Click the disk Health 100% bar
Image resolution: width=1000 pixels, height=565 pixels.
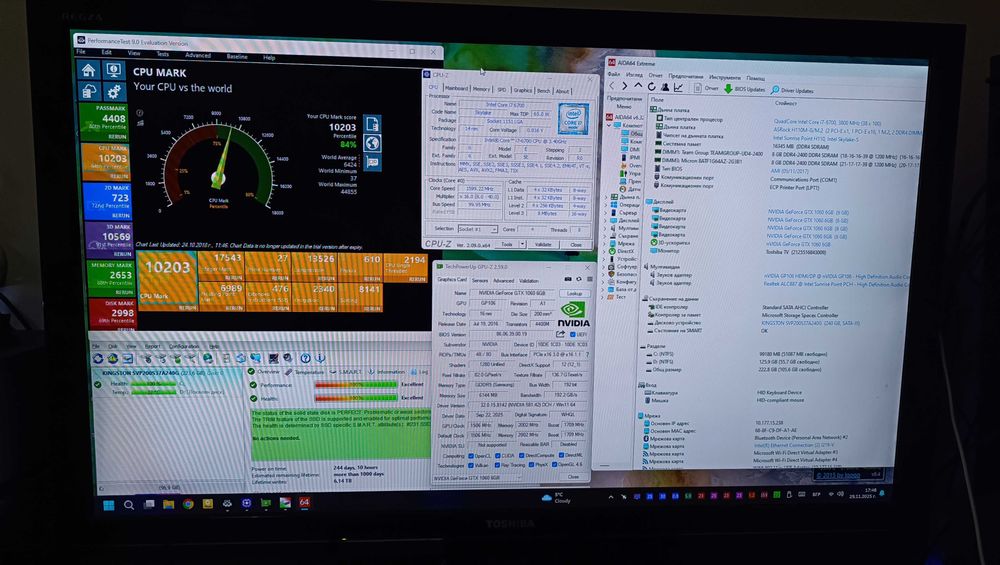tap(355, 398)
